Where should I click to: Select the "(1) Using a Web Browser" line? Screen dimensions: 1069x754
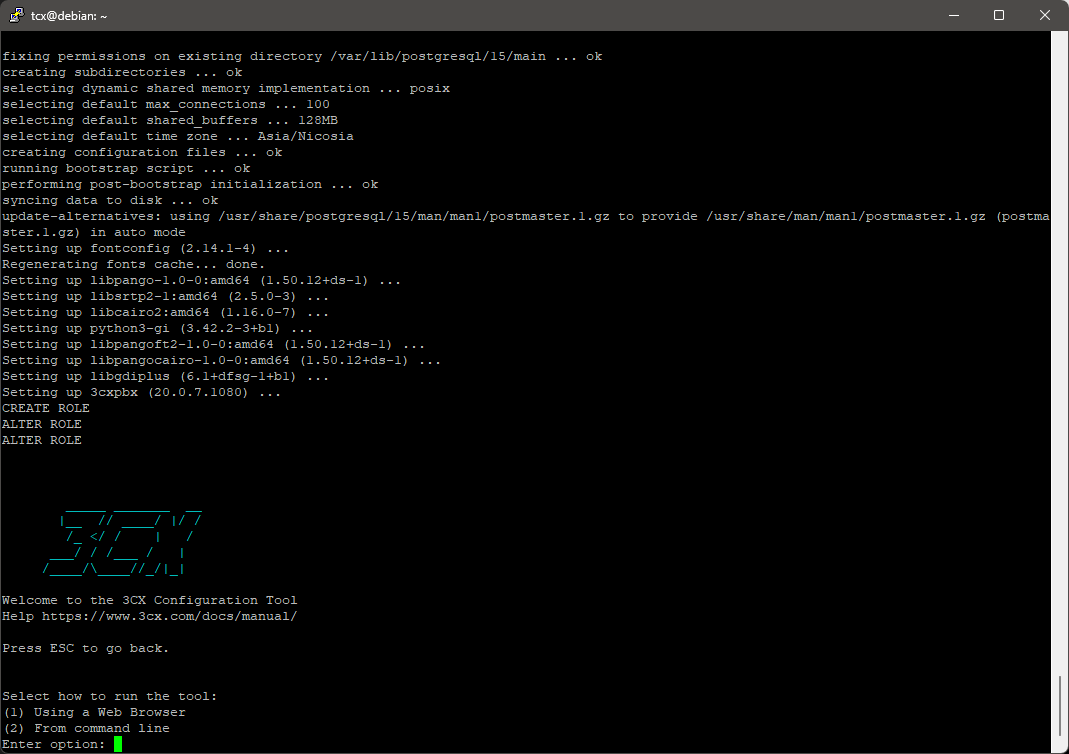(94, 712)
